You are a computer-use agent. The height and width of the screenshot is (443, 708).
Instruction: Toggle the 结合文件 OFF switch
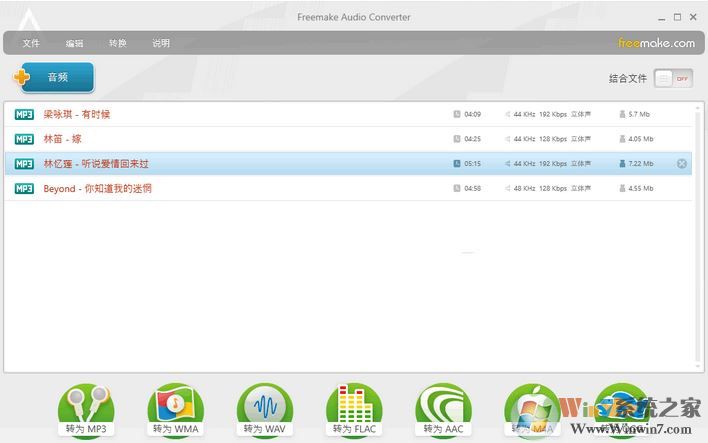(x=673, y=79)
